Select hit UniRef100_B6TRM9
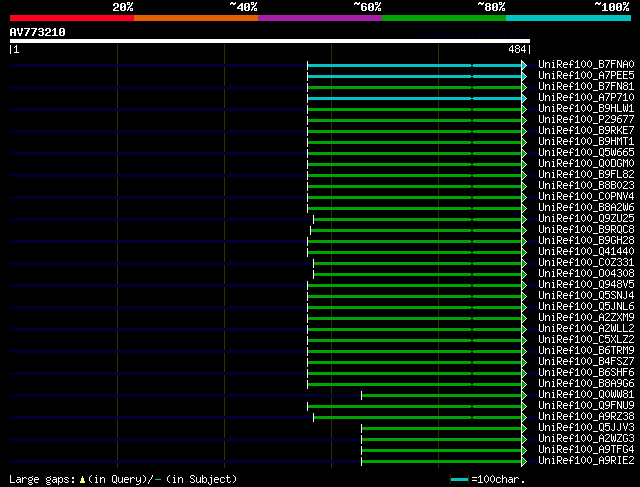This screenshot has height=487, width=640. pyautogui.click(x=586, y=351)
